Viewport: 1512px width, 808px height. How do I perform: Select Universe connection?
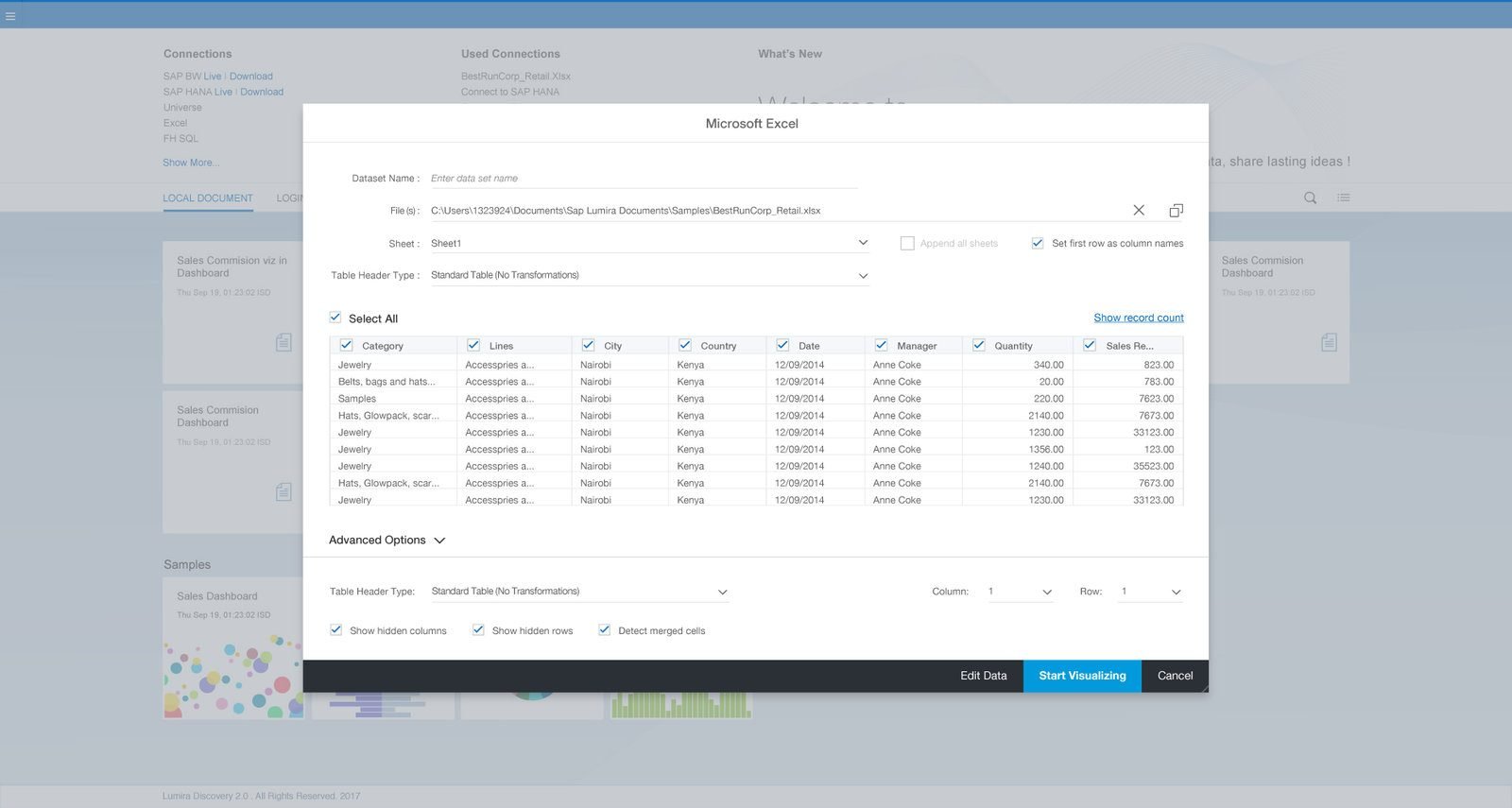pos(182,108)
